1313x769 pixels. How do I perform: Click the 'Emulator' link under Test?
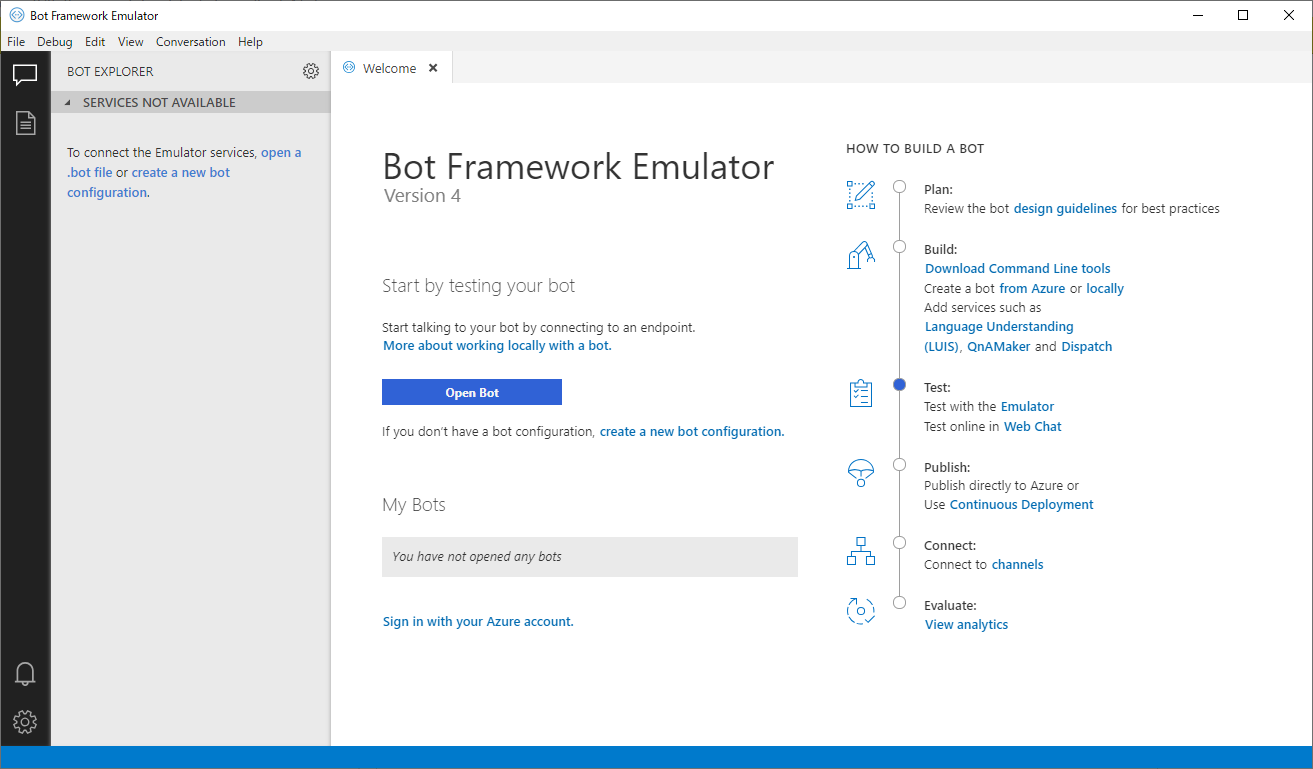[x=1027, y=407]
